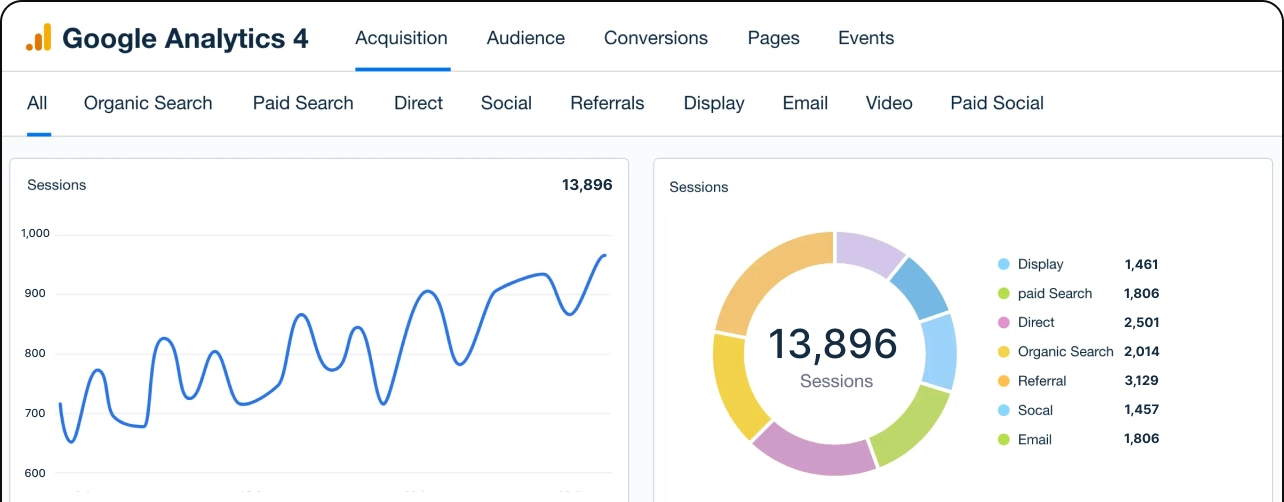Click the Referral label in legend
1284x502 pixels.
pos(1041,381)
